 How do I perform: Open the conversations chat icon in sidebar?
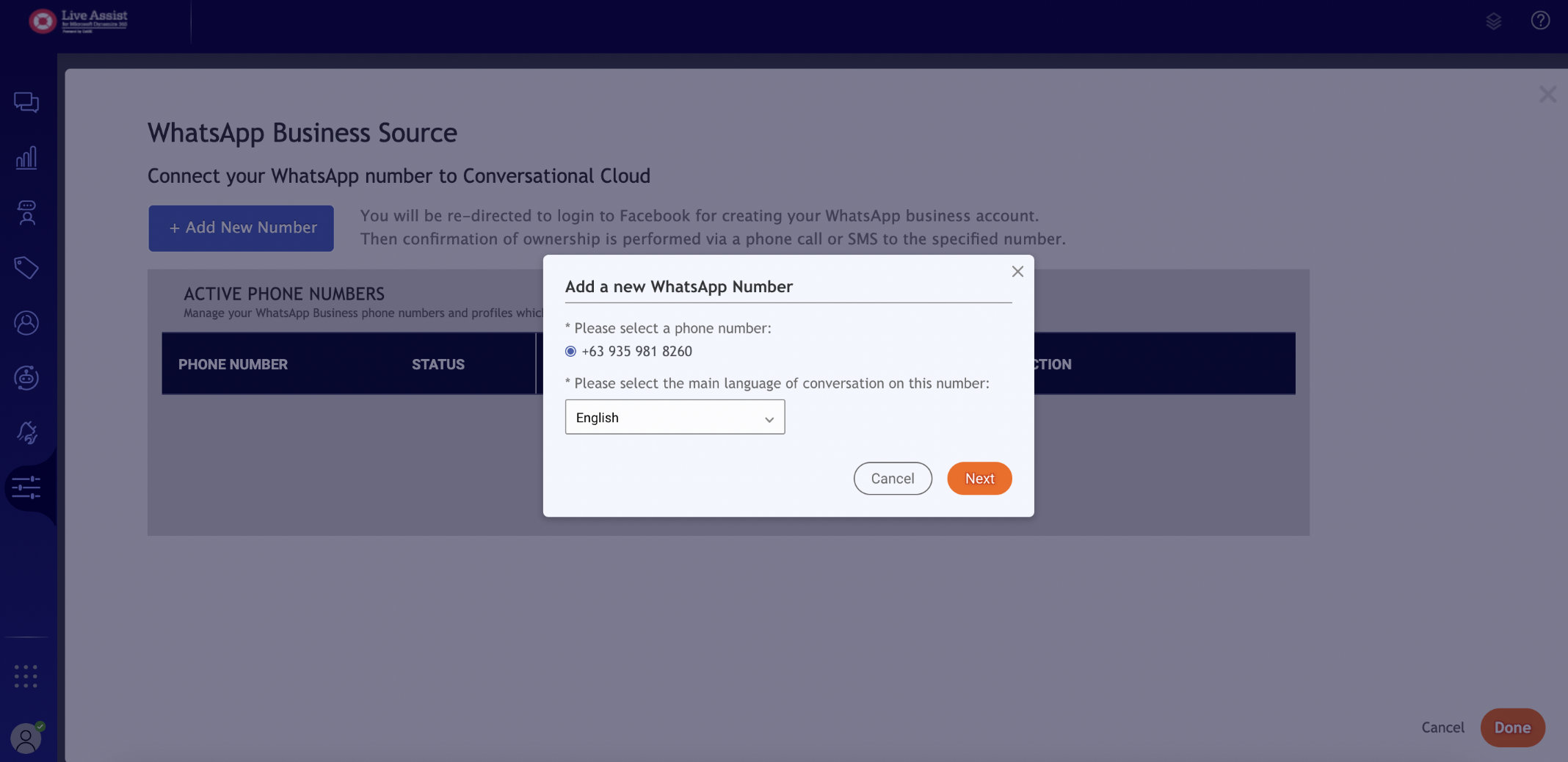pos(26,102)
